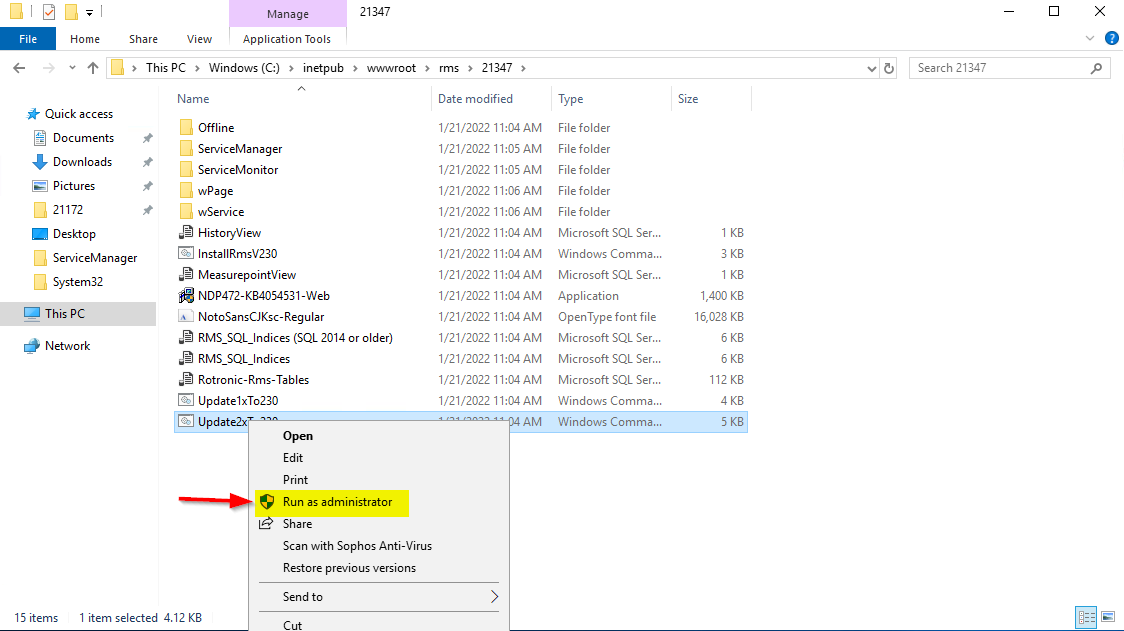The image size is (1124, 631).
Task: Click the Refresh button in address bar
Action: point(889,68)
